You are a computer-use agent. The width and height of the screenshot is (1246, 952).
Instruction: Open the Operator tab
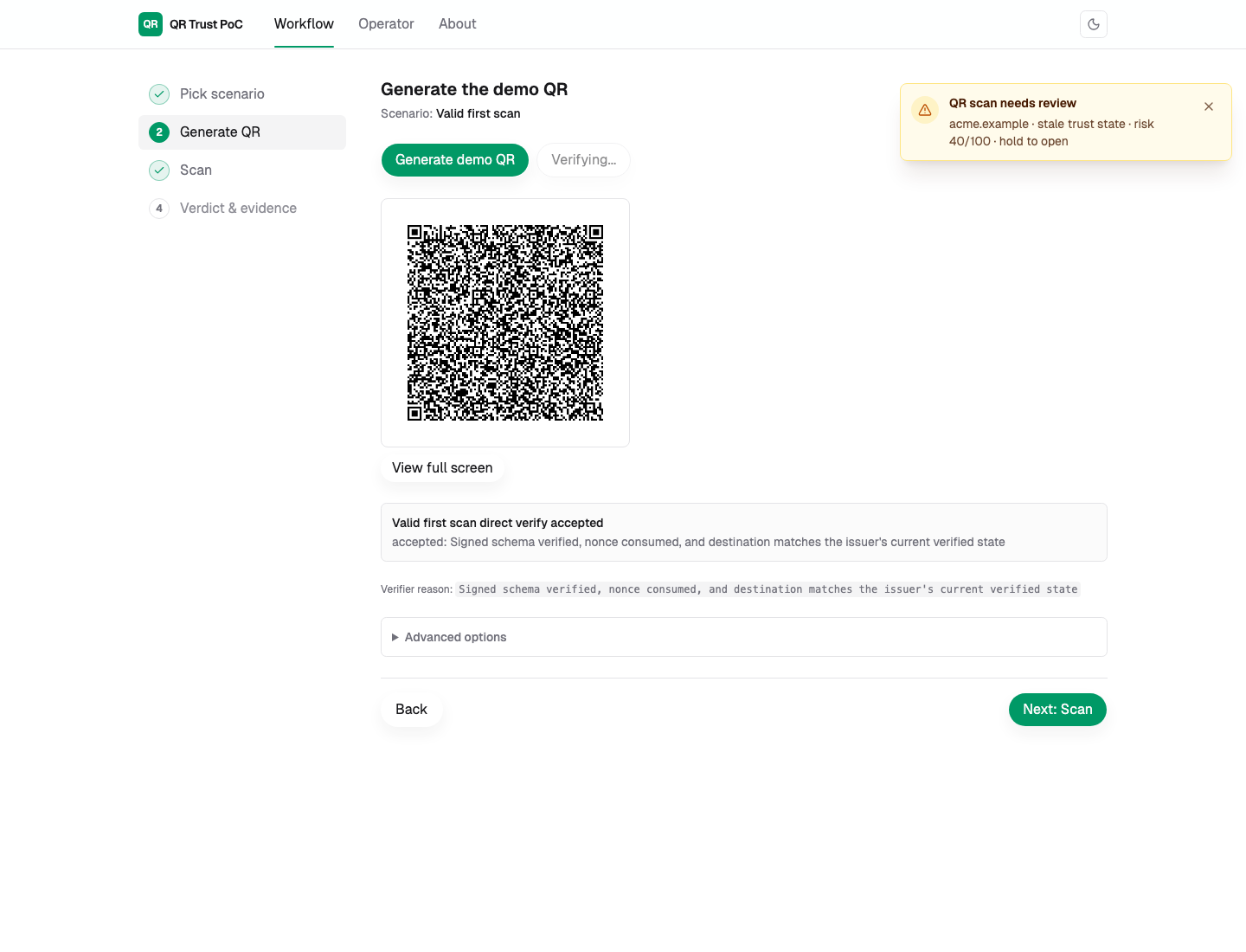point(386,24)
